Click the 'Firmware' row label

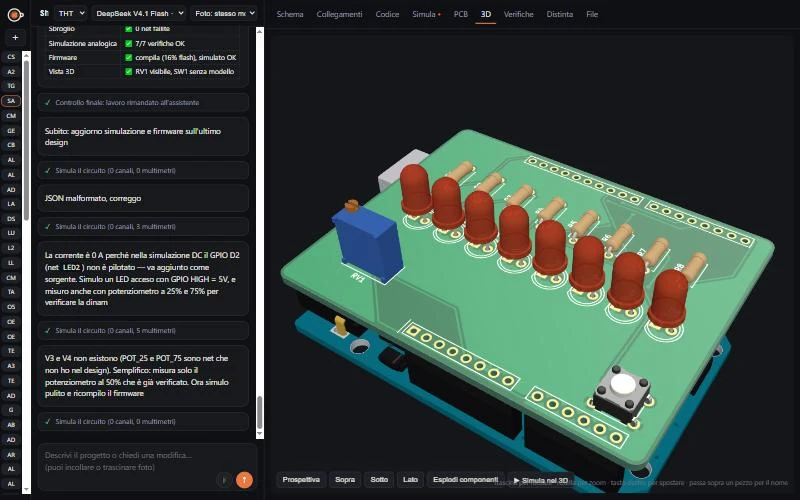click(63, 58)
